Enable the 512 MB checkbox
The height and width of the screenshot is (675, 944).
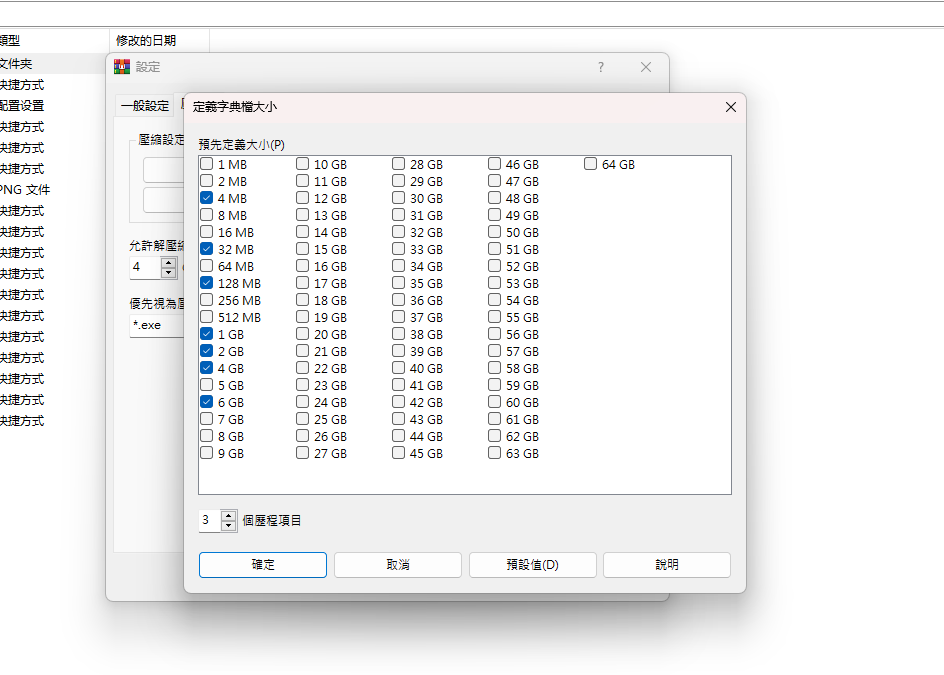[x=206, y=317]
